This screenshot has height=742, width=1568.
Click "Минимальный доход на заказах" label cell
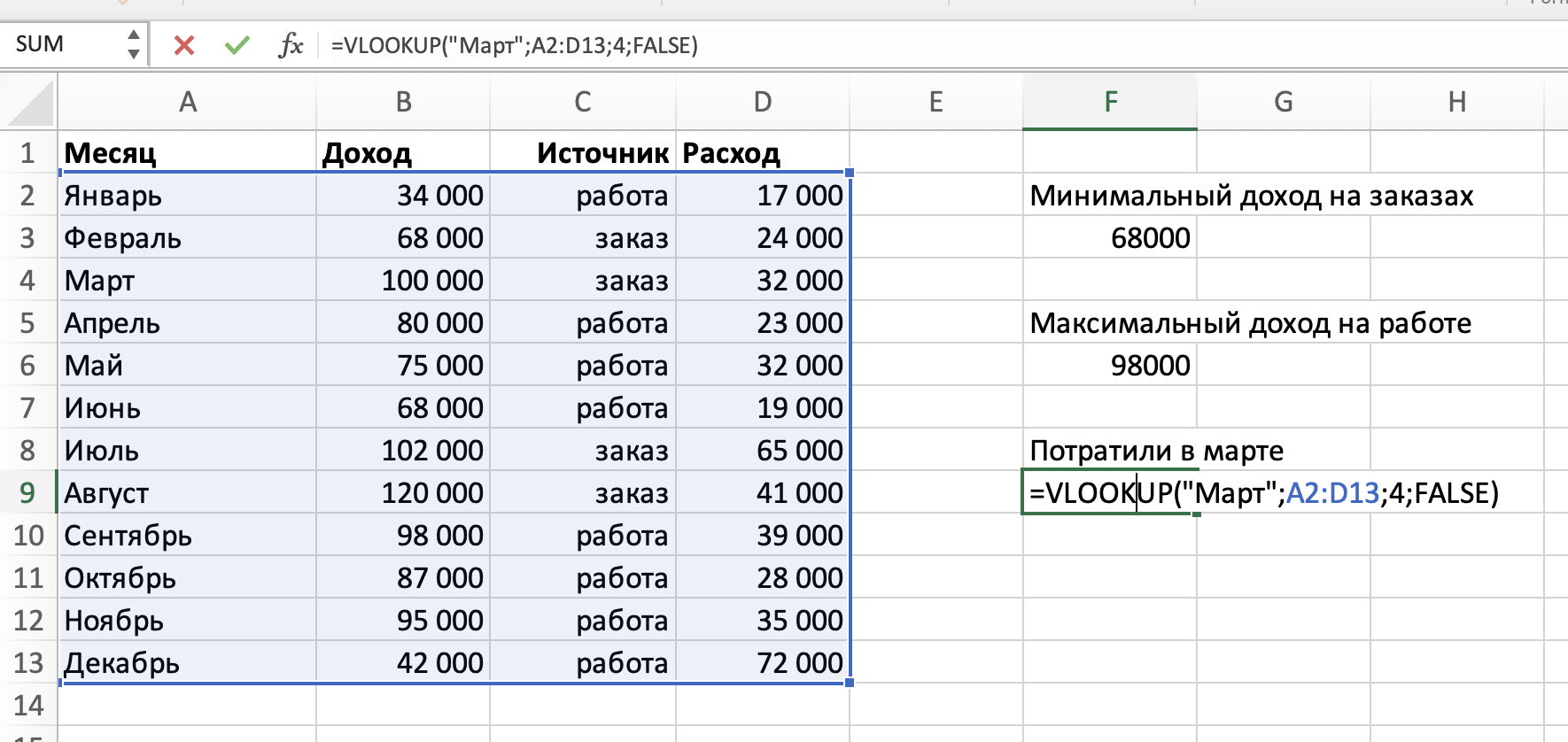[x=1110, y=196]
